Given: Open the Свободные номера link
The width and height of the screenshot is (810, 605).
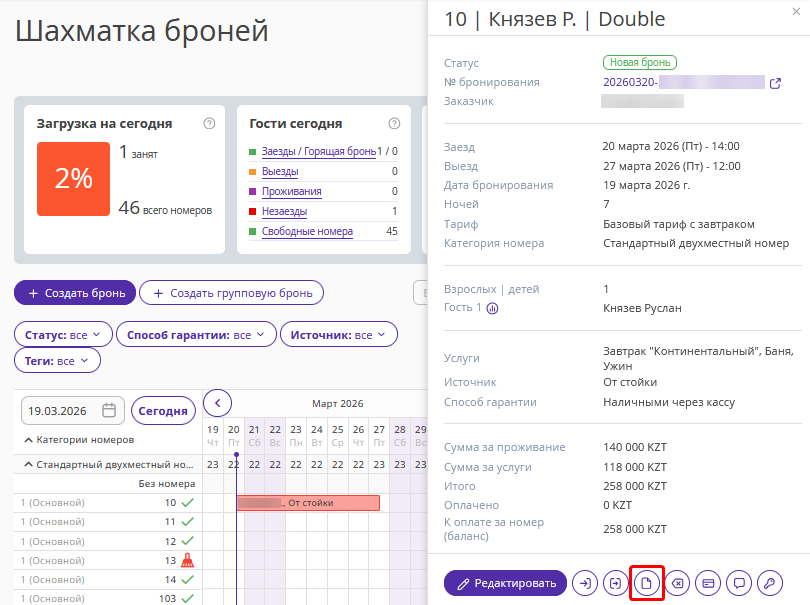Looking at the screenshot, I should pos(307,231).
